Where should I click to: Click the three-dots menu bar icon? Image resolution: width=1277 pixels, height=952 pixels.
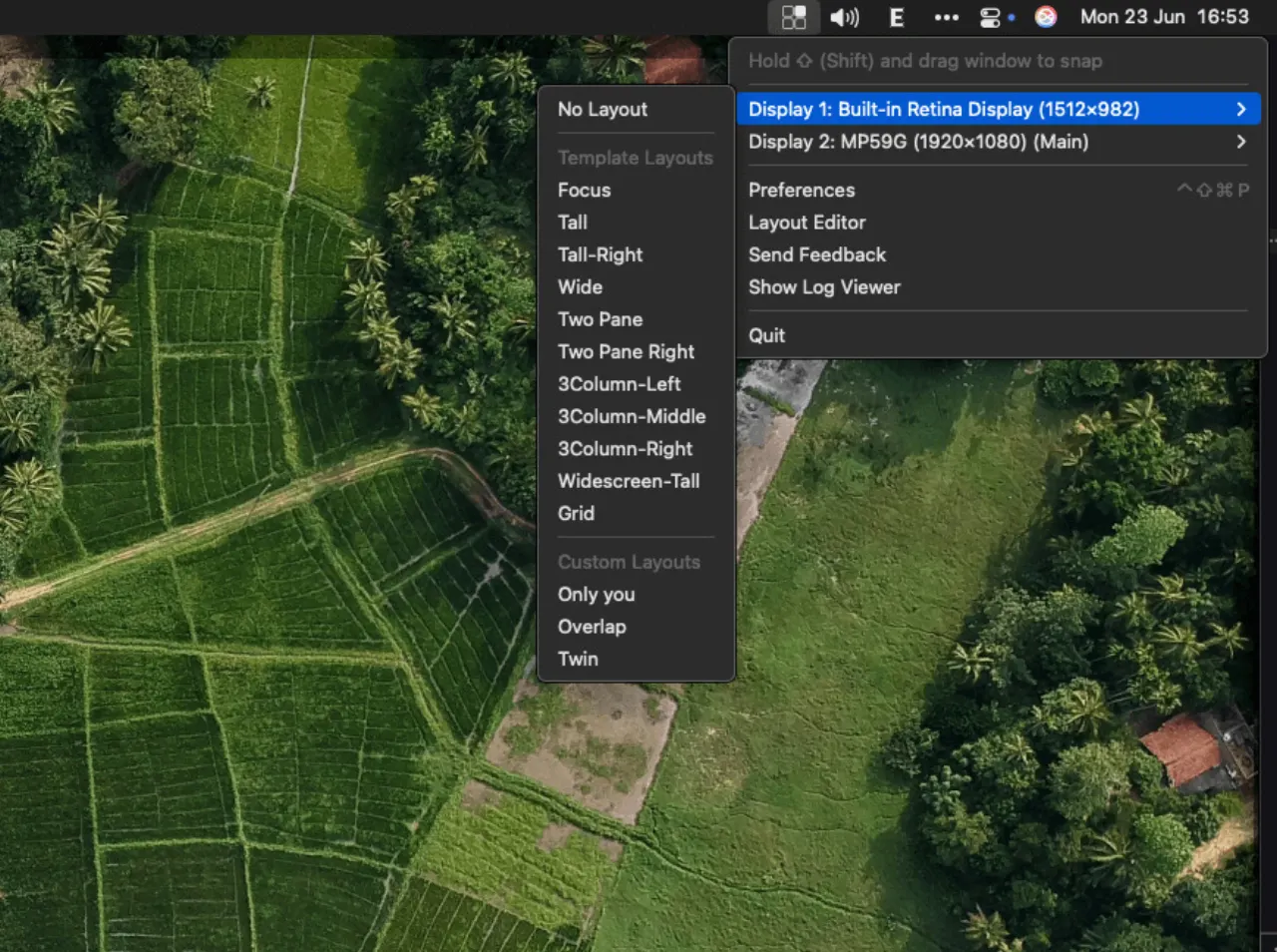[x=947, y=17]
